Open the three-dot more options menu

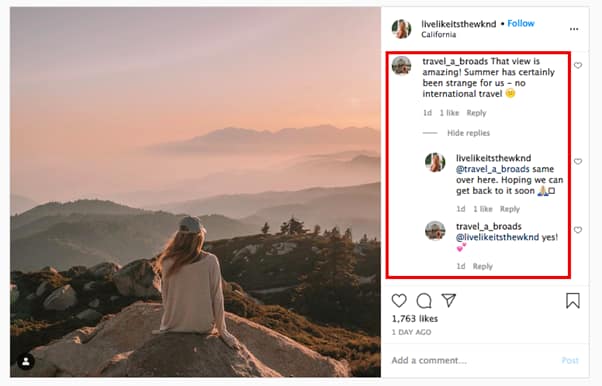[x=574, y=29]
